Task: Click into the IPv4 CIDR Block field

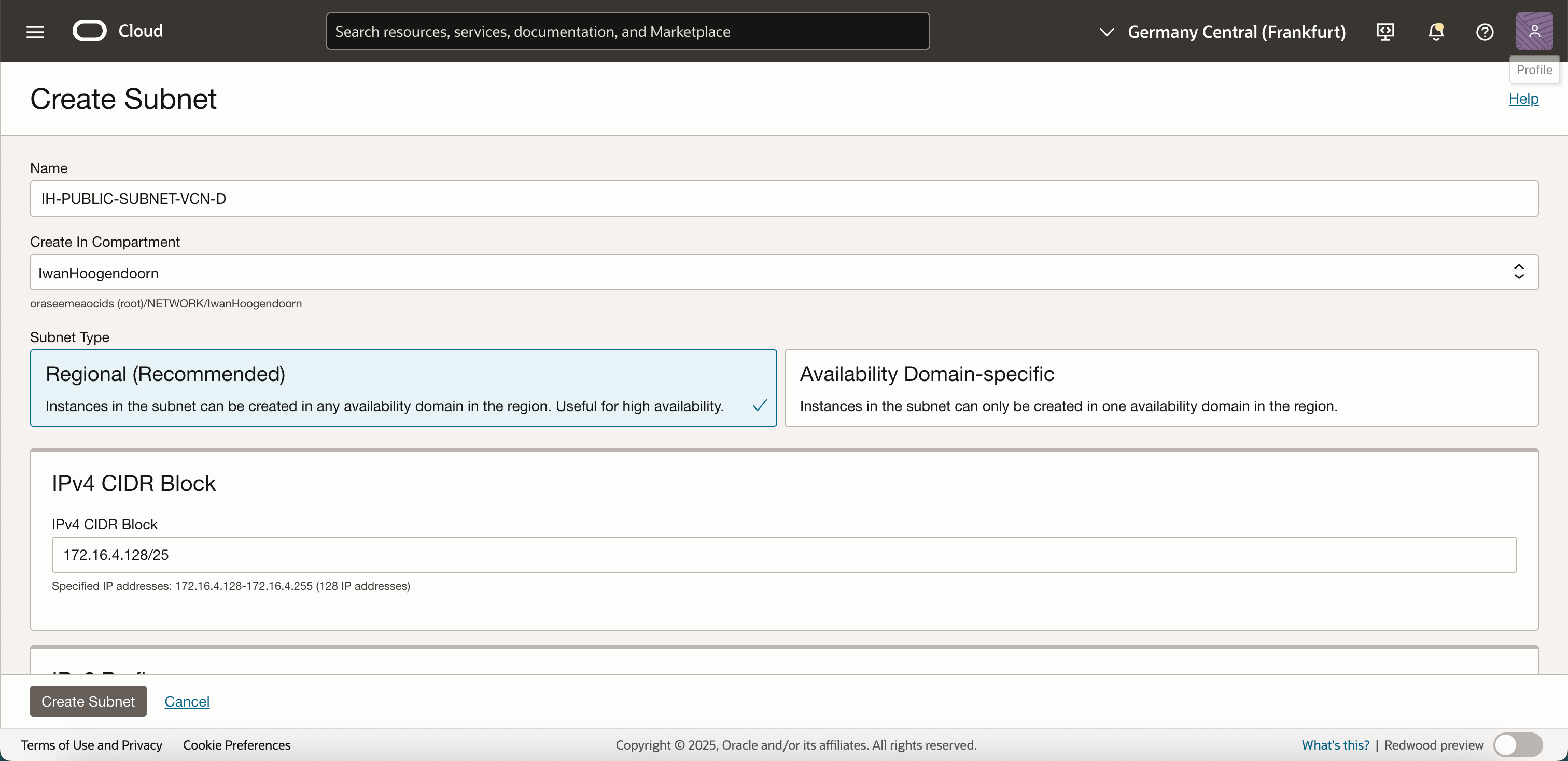Action: click(x=783, y=554)
